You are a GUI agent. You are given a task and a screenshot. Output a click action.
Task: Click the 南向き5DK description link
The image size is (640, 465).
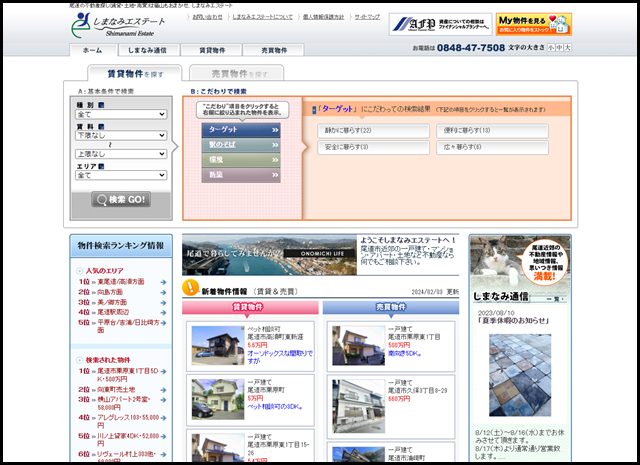[x=404, y=354]
